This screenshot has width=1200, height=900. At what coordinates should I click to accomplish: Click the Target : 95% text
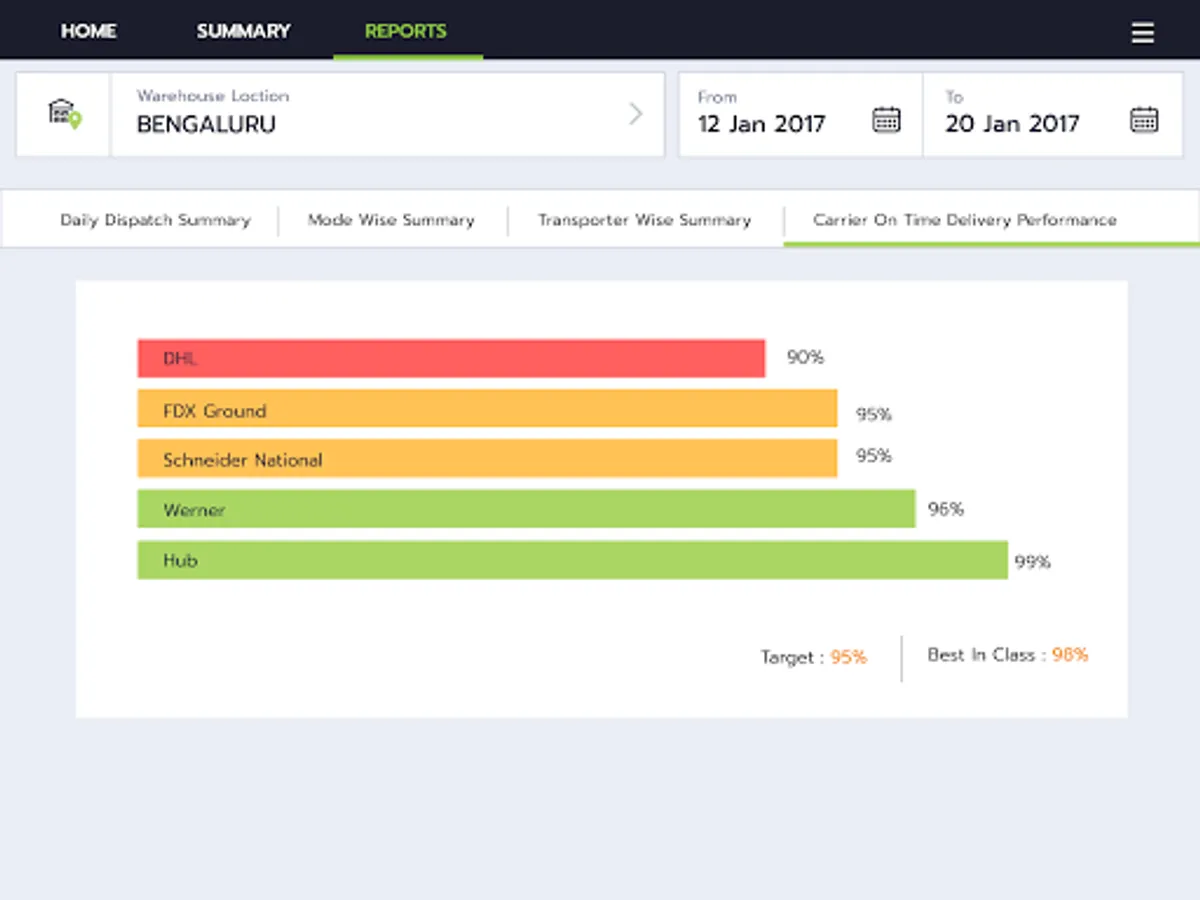click(814, 657)
